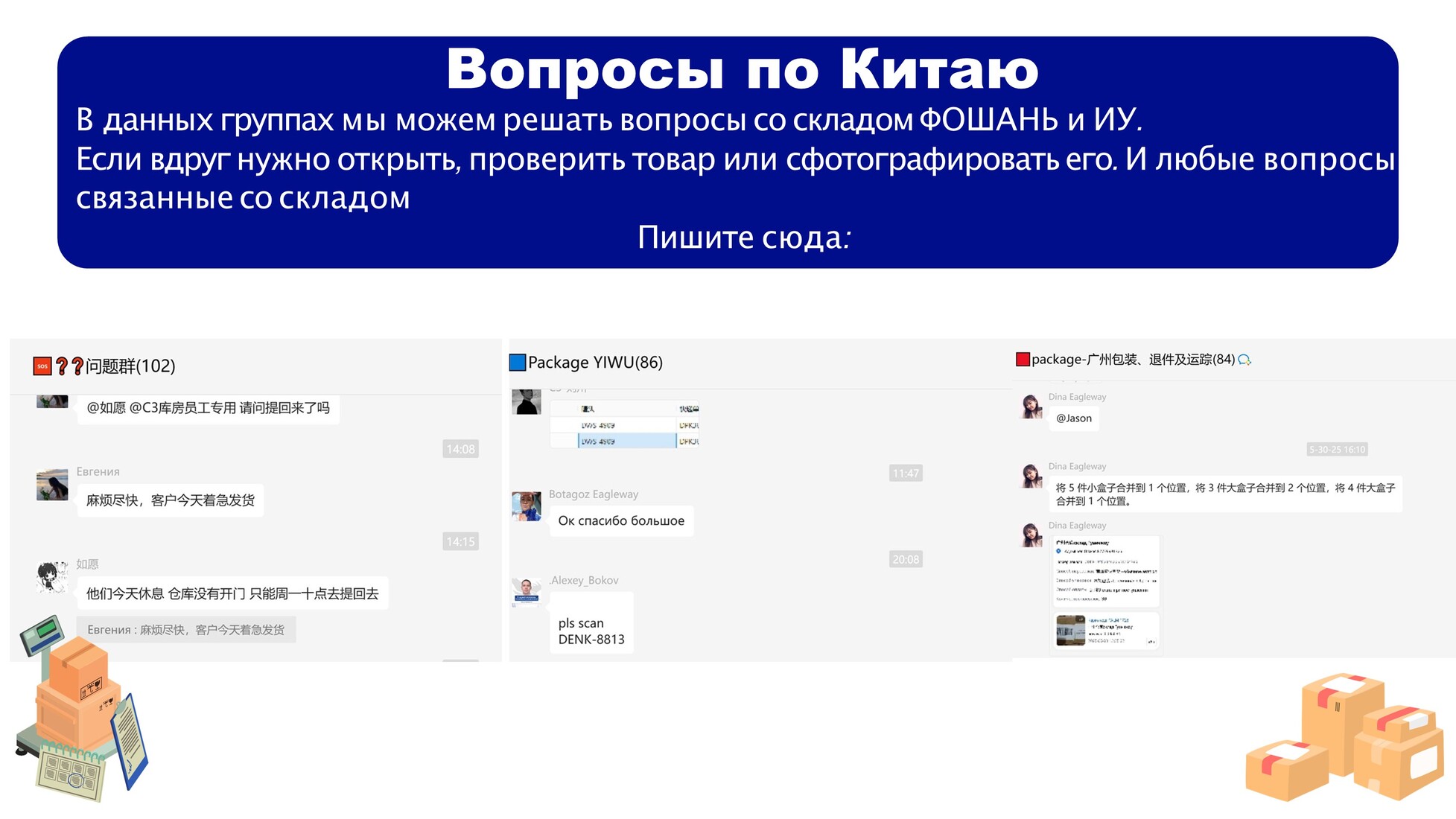The height and width of the screenshot is (819, 1456).
Task: Click the text Пишите сюда:
Action: point(744,237)
